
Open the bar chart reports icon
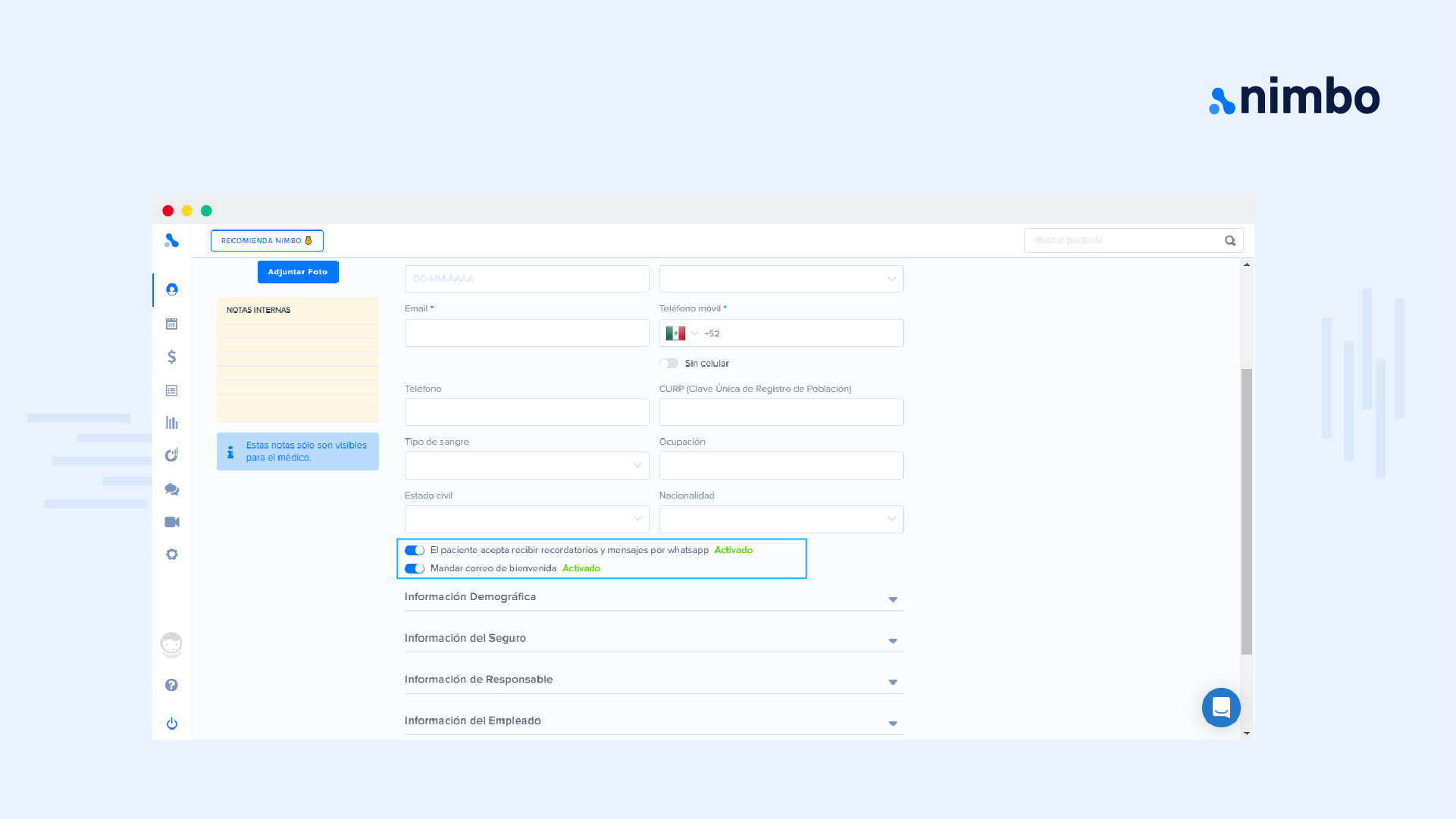point(172,423)
